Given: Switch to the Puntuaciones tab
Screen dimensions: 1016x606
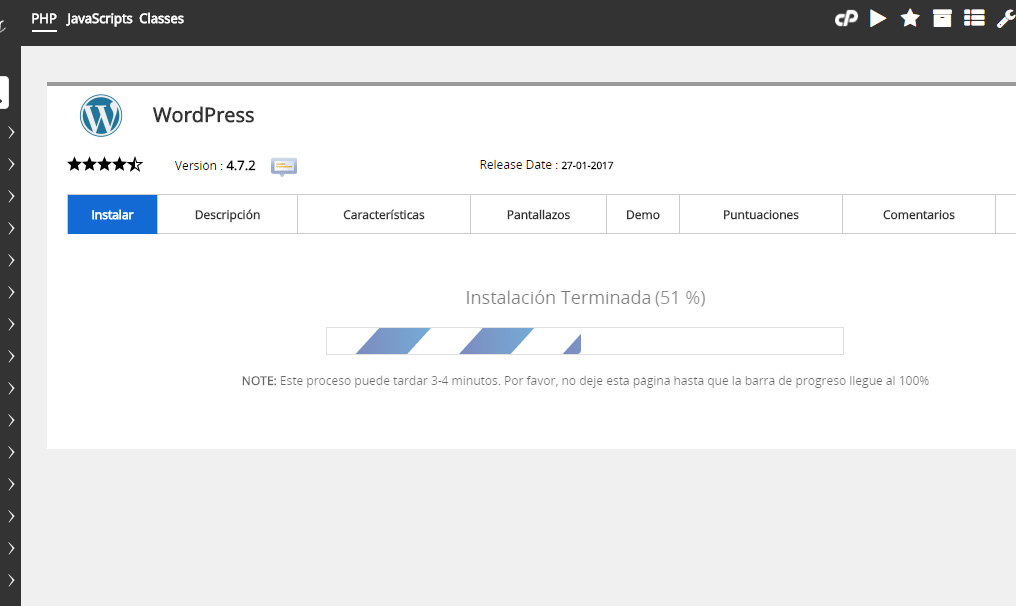Looking at the screenshot, I should (761, 215).
